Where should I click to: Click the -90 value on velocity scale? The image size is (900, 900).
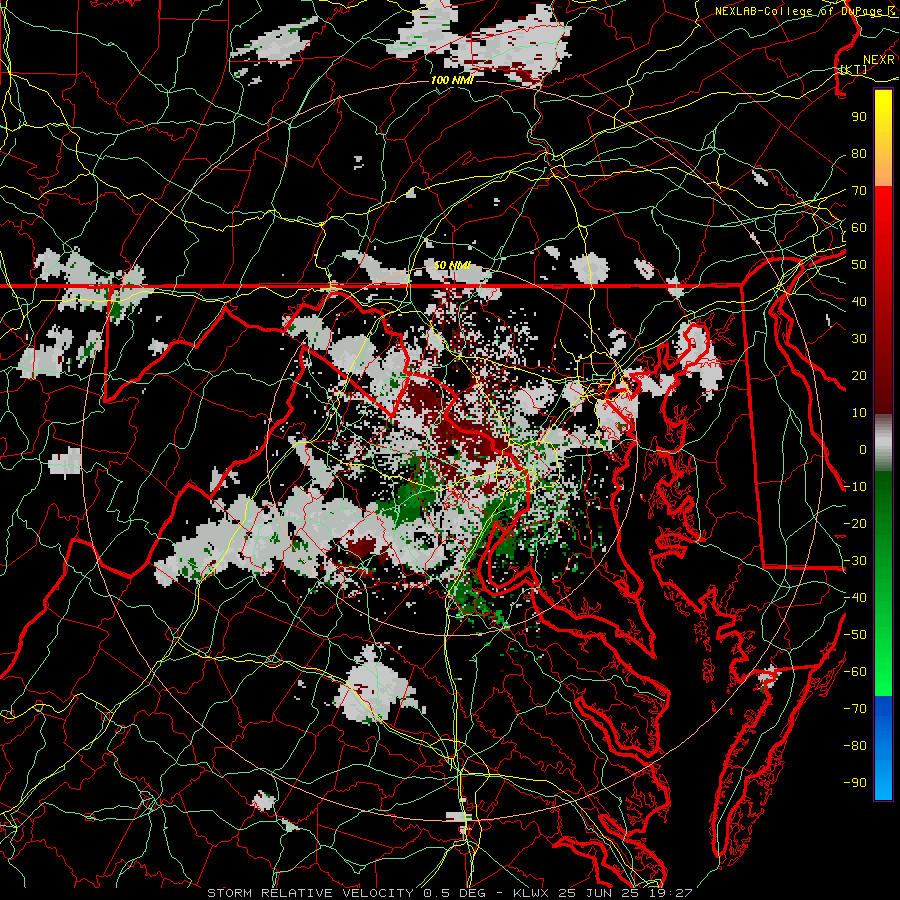point(855,783)
